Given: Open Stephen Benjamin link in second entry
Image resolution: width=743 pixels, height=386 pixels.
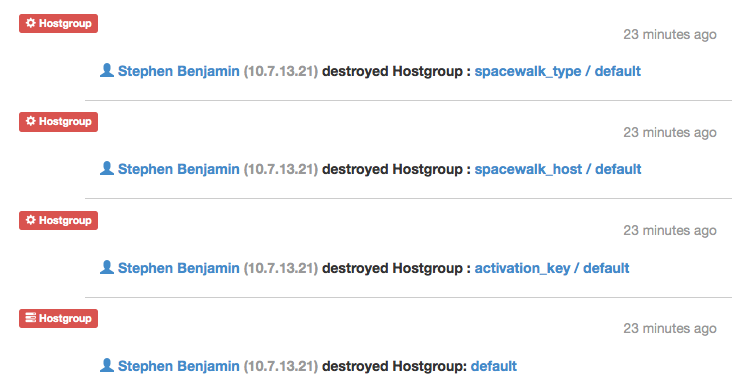Looking at the screenshot, I should coord(179,169).
